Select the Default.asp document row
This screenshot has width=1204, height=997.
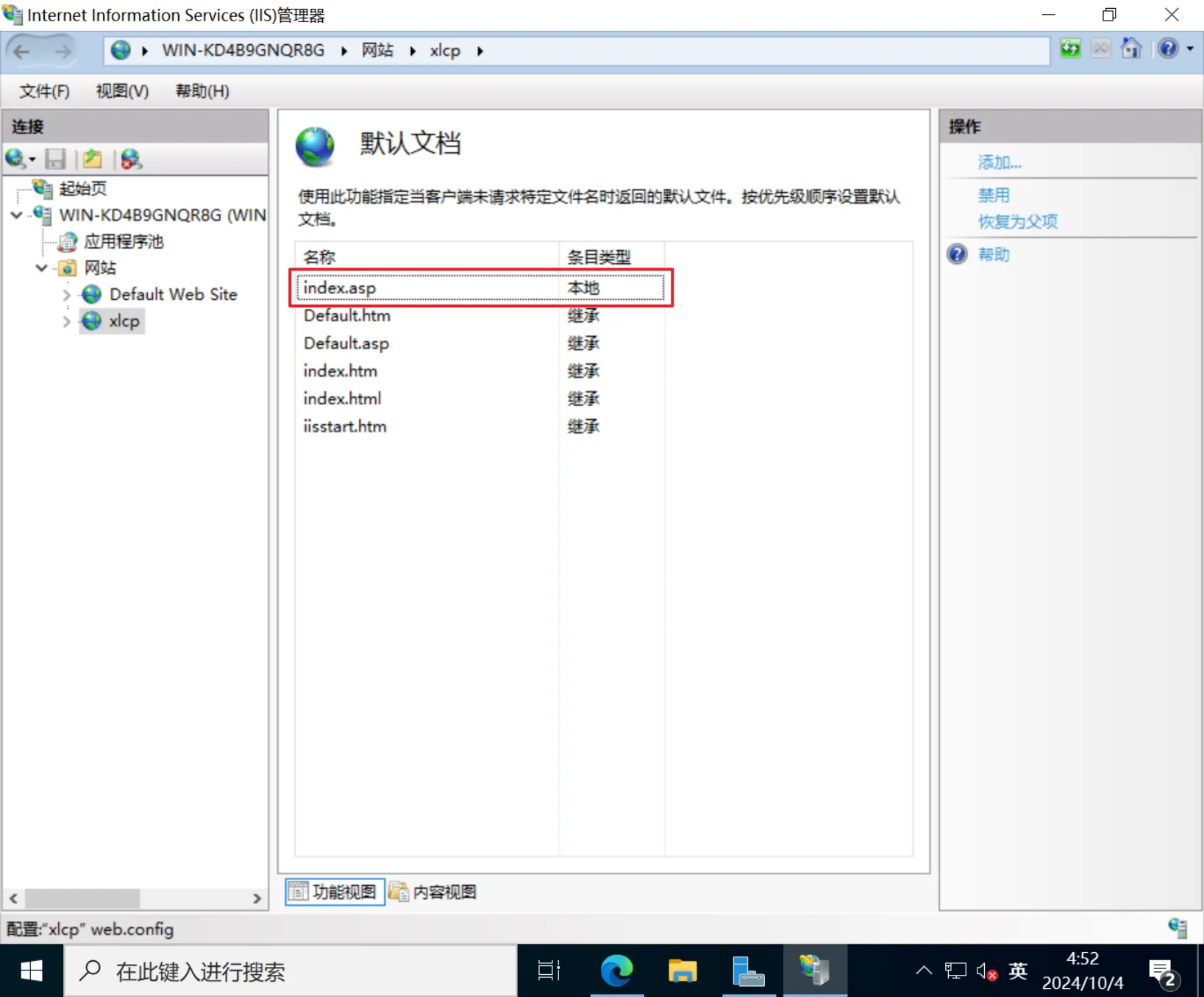pyautogui.click(x=480, y=343)
